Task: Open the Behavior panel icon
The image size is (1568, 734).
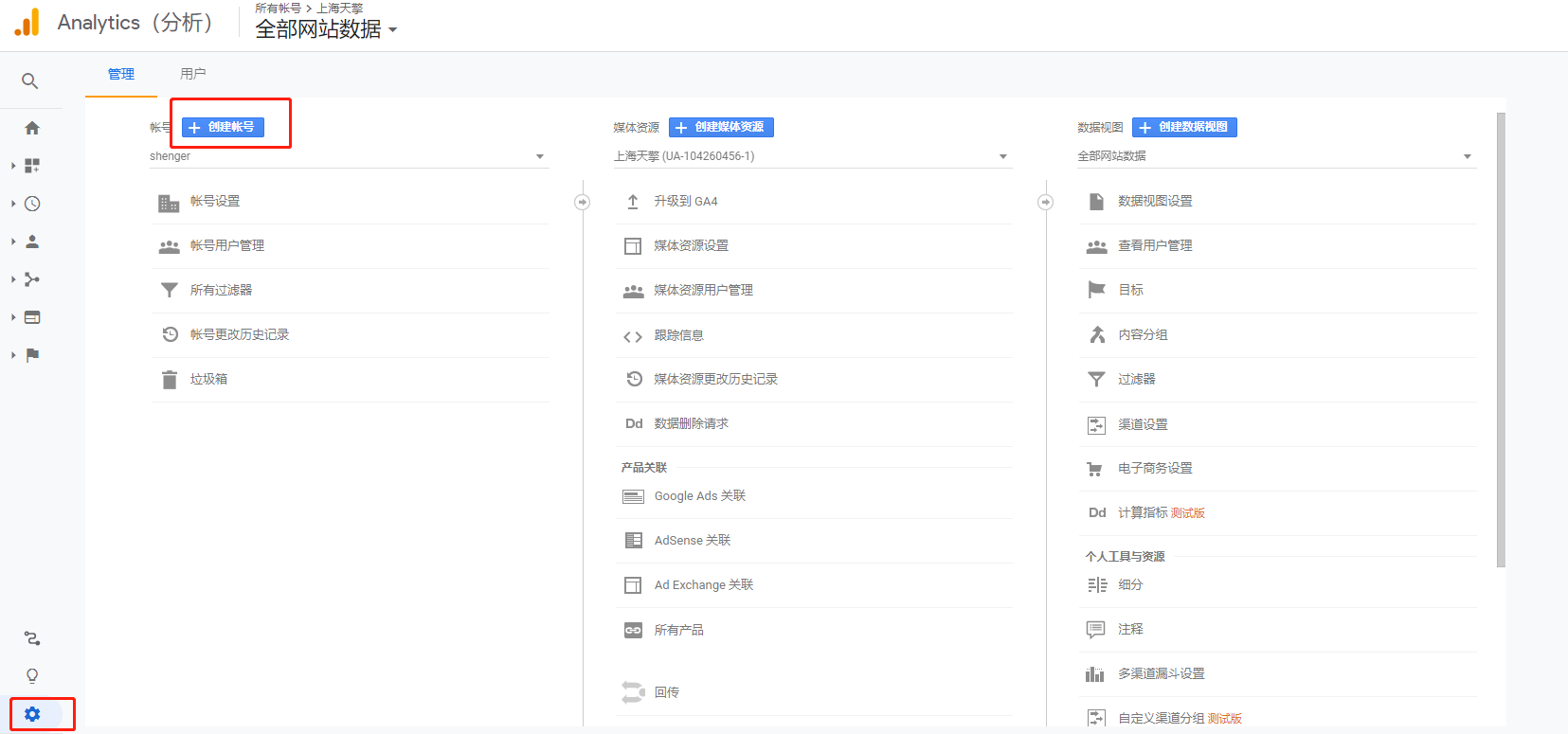Action: (x=32, y=317)
